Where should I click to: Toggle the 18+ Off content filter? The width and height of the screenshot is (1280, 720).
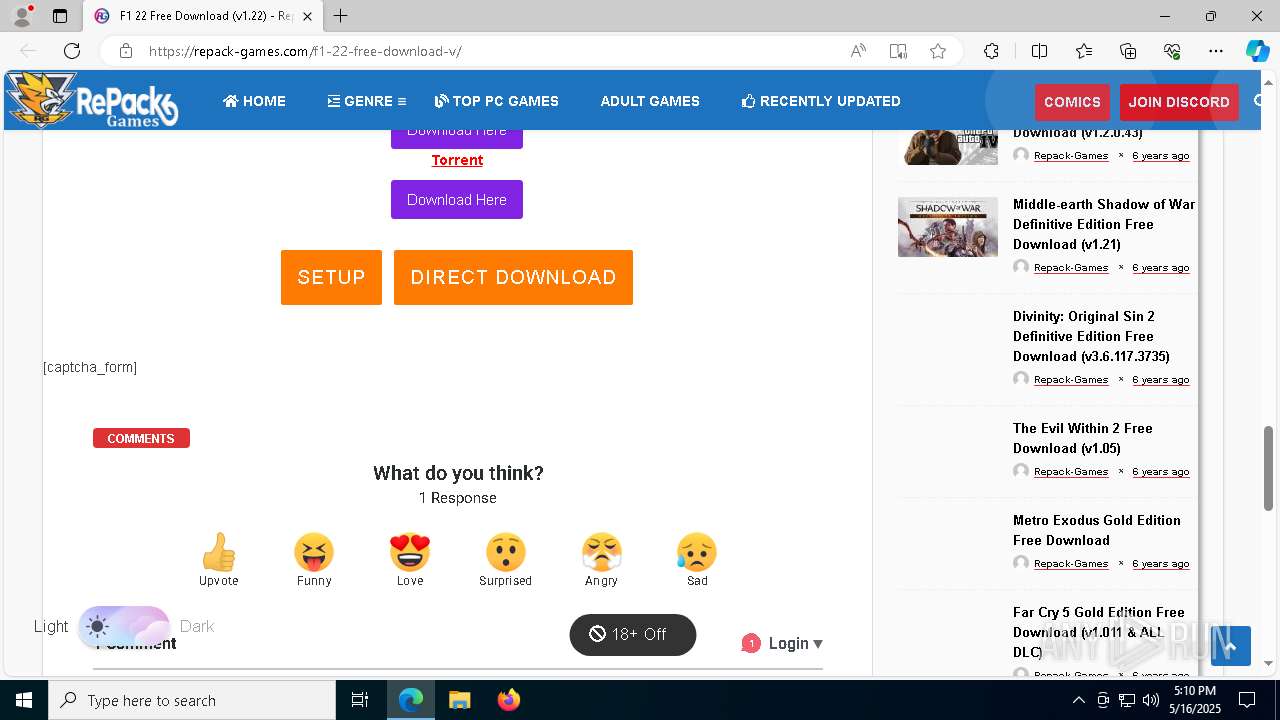(x=633, y=634)
